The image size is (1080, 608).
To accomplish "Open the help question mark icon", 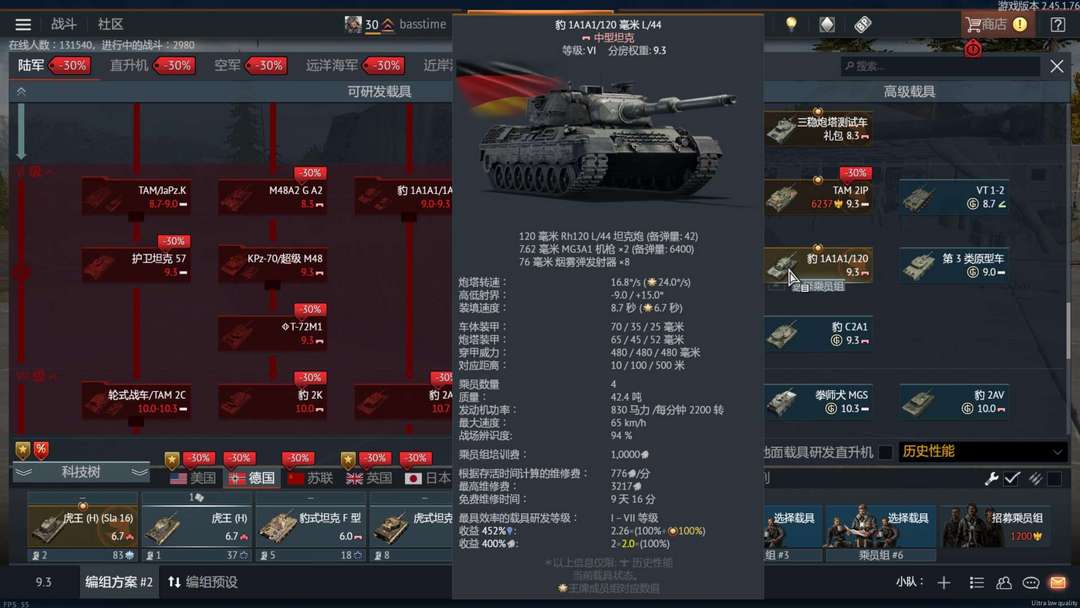I will coord(1057,25).
